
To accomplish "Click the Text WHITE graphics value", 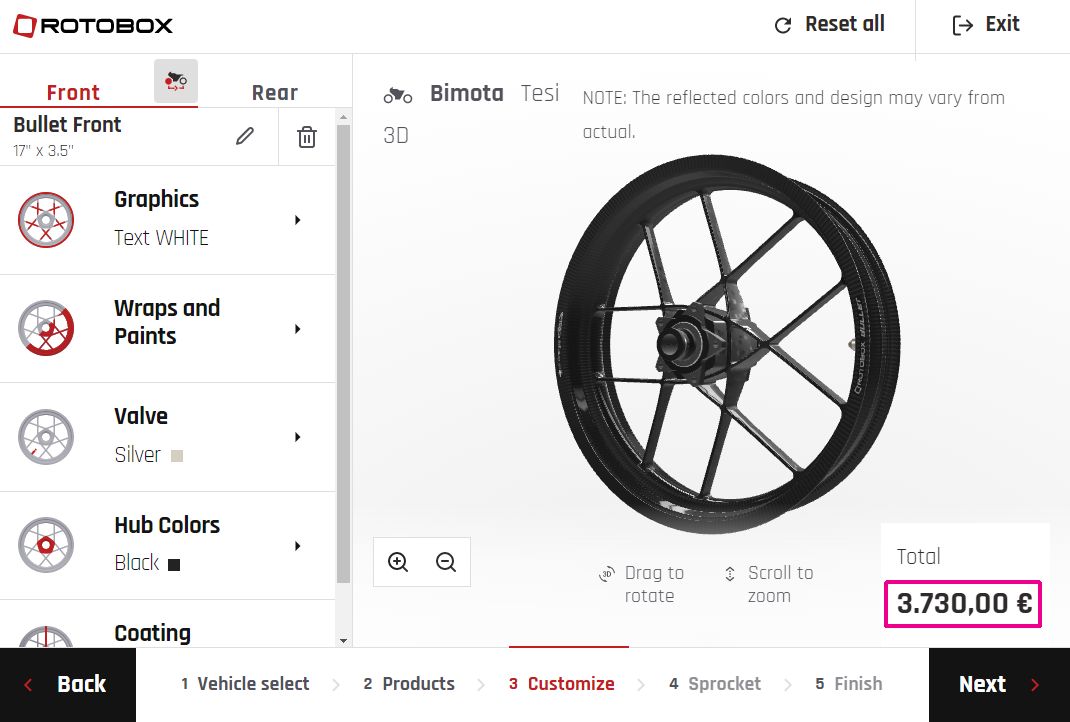I will click(161, 238).
